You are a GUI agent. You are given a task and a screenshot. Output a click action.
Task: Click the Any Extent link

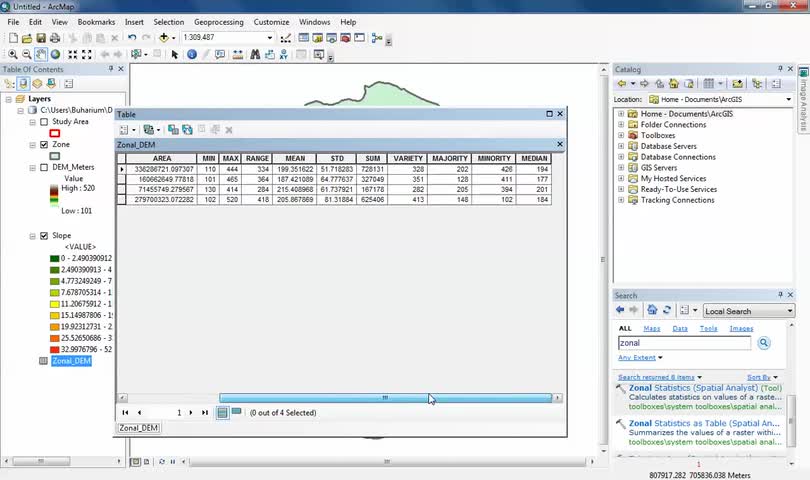[637, 358]
